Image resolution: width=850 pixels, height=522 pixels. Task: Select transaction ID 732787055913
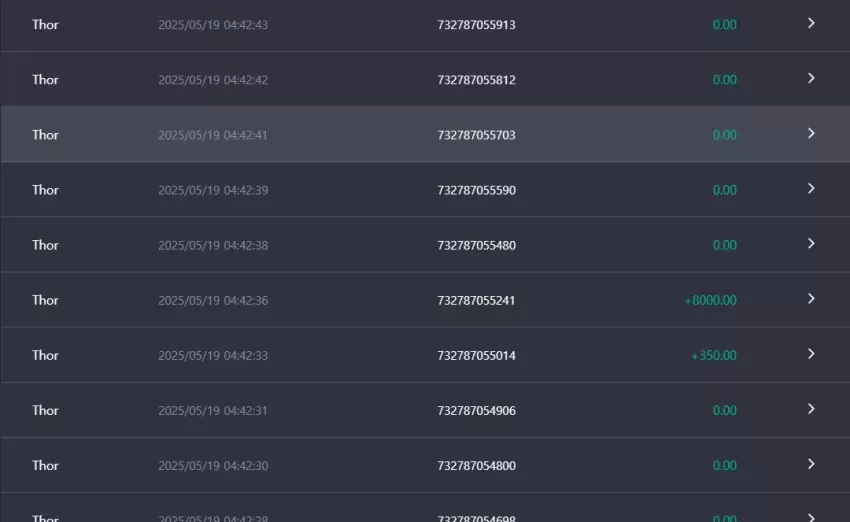pos(476,25)
